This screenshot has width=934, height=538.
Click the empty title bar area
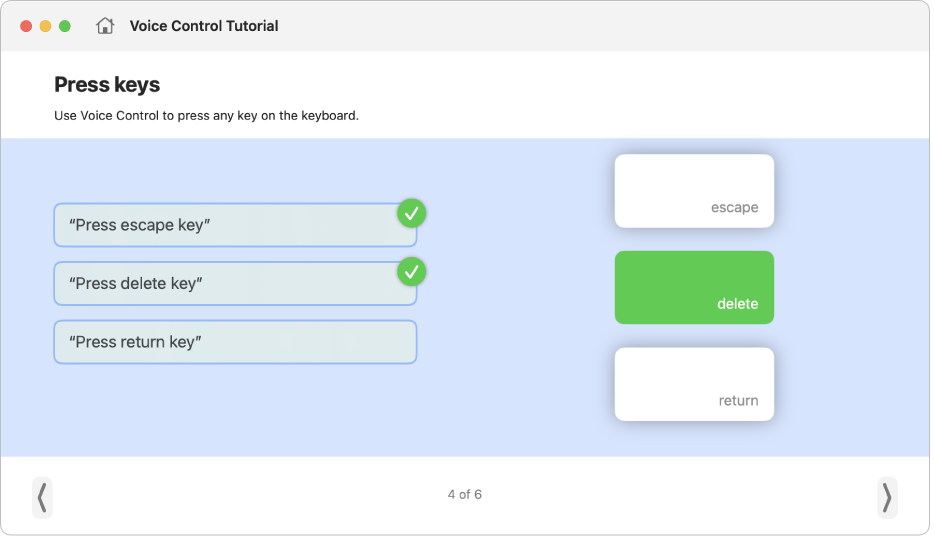[x=600, y=26]
